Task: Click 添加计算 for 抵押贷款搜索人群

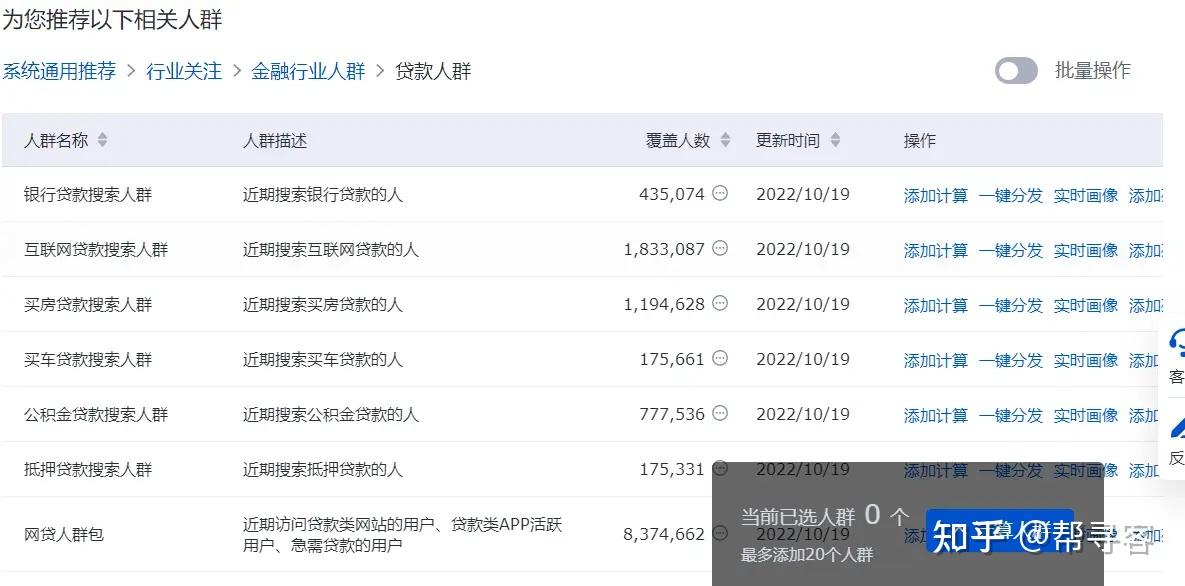Action: (936, 470)
